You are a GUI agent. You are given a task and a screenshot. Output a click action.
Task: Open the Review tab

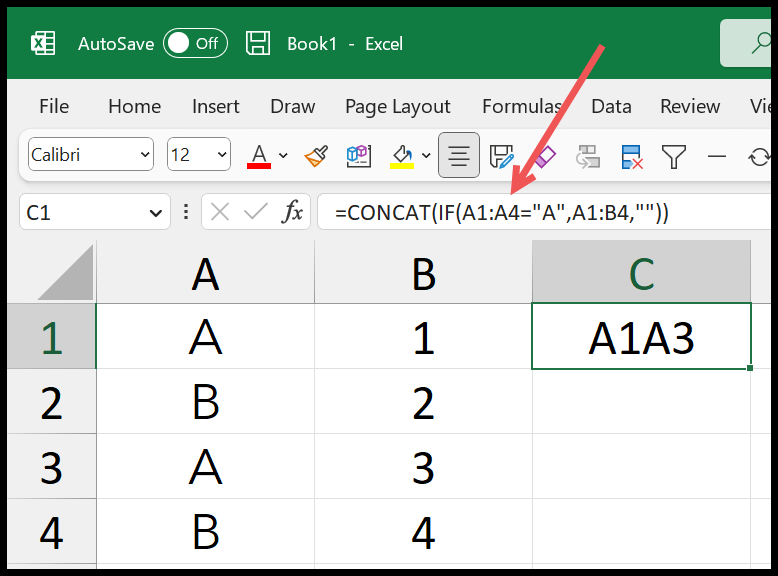coord(690,106)
